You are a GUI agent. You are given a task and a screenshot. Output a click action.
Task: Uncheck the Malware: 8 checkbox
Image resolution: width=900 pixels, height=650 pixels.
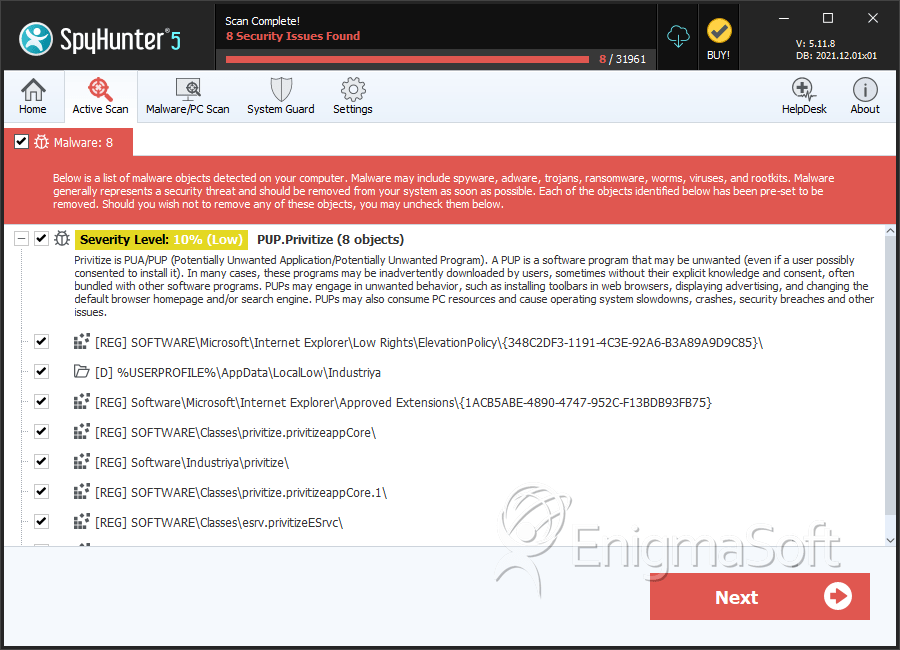point(21,142)
